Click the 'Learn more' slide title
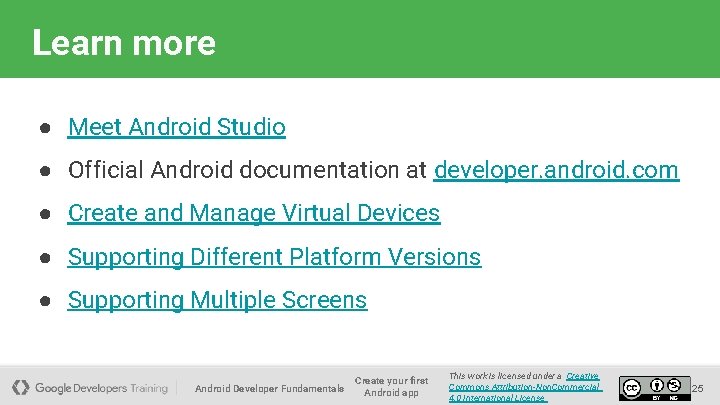Viewport: 720px width, 405px height. (x=124, y=43)
